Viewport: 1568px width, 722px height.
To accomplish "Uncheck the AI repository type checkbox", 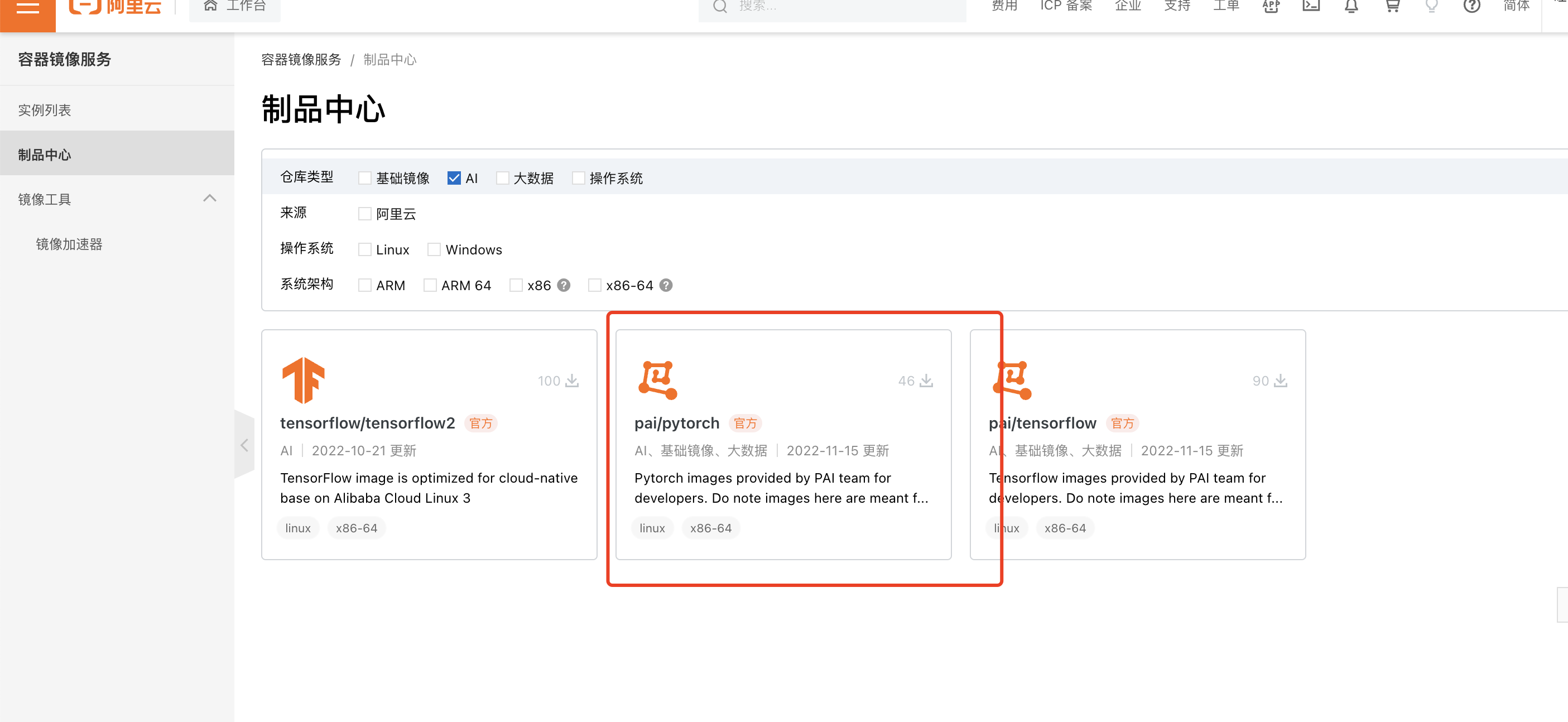I will pyautogui.click(x=454, y=178).
